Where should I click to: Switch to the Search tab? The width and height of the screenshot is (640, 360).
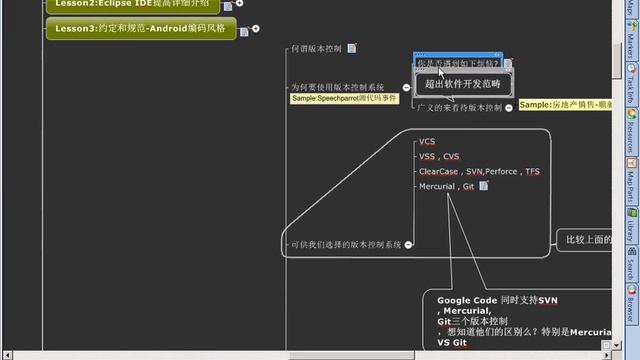coord(631,263)
